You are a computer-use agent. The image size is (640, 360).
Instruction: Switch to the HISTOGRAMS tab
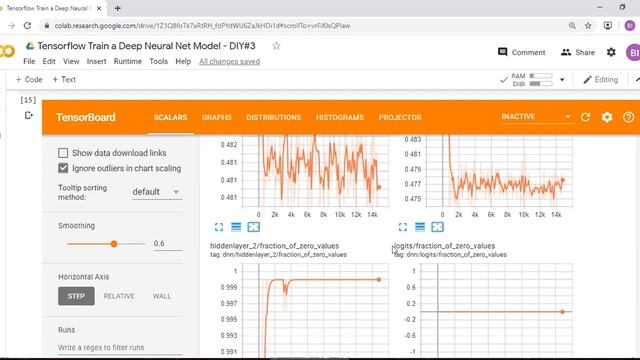(x=340, y=117)
